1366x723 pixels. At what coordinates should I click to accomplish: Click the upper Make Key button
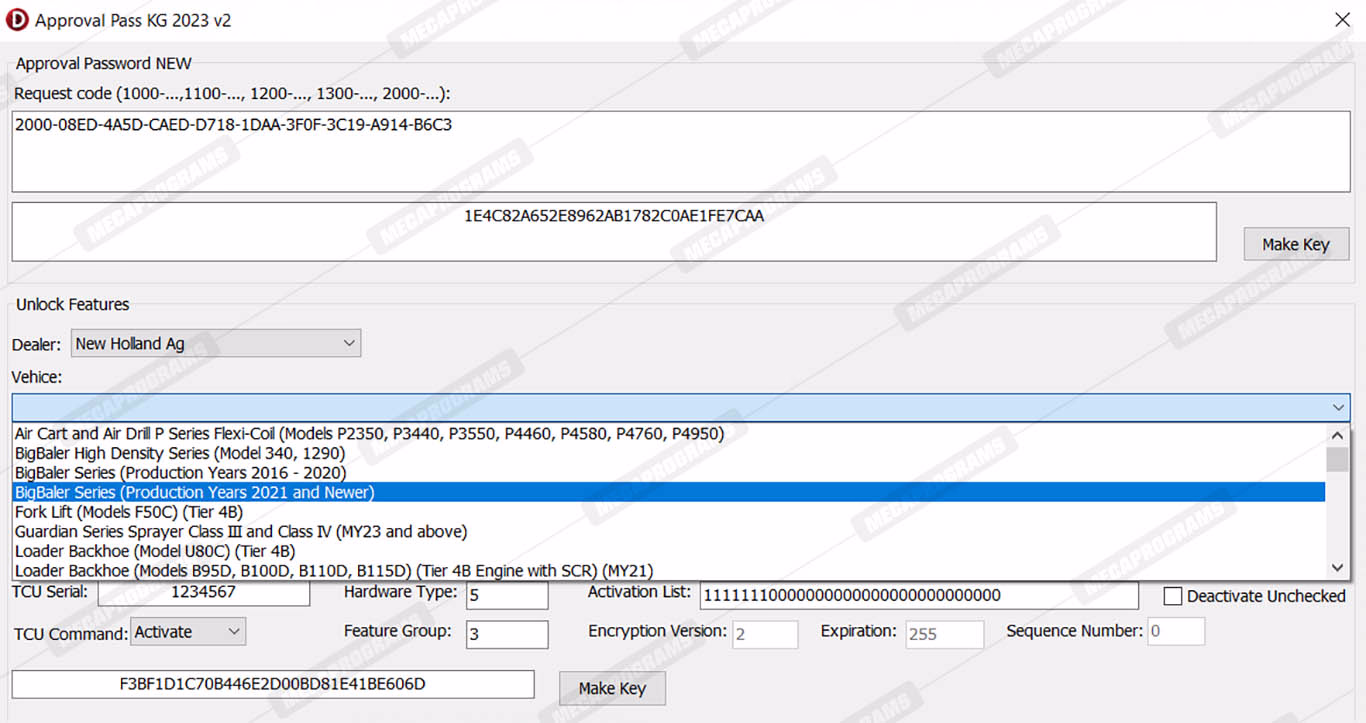[1295, 244]
